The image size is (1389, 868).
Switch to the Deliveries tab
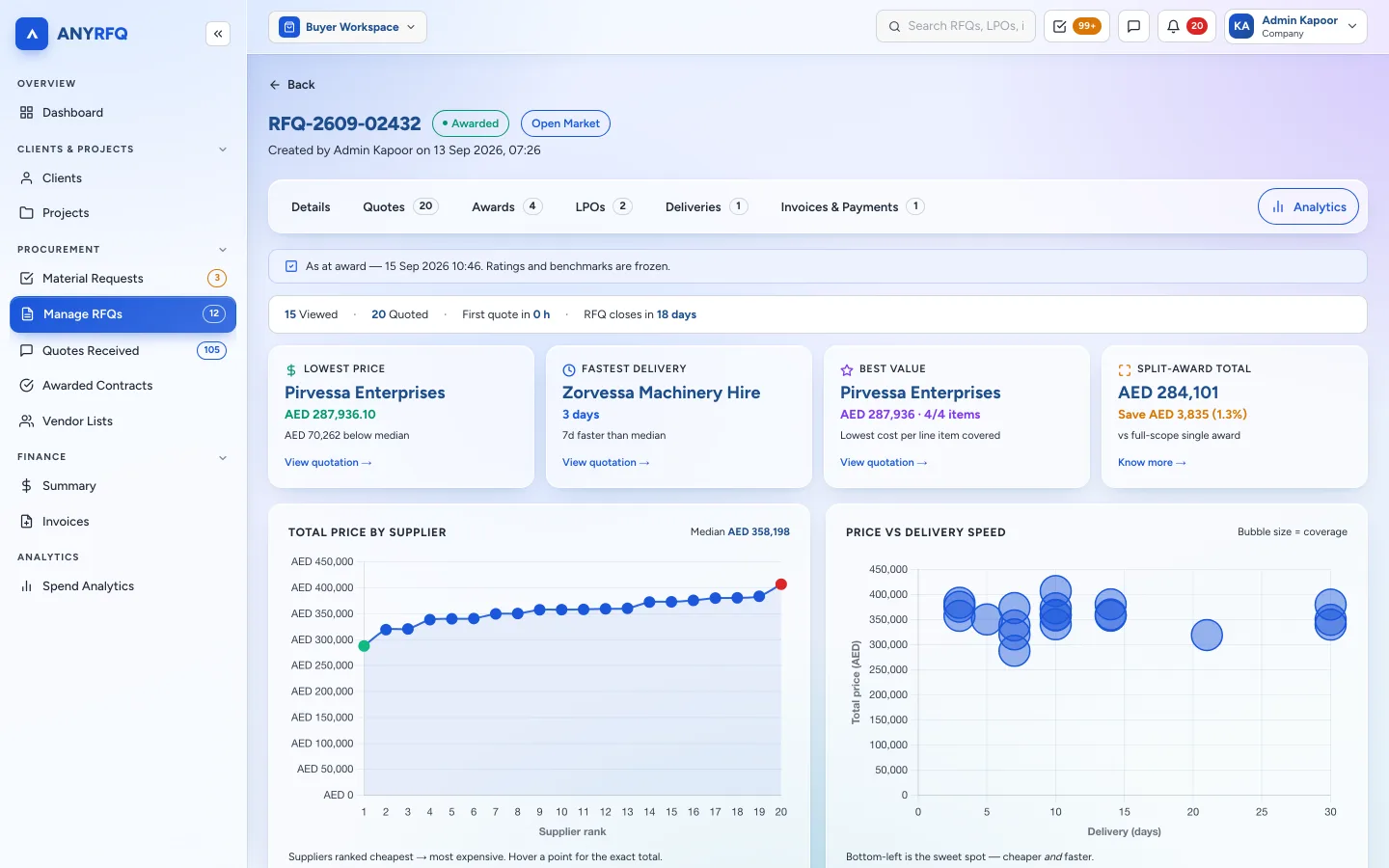coord(706,207)
